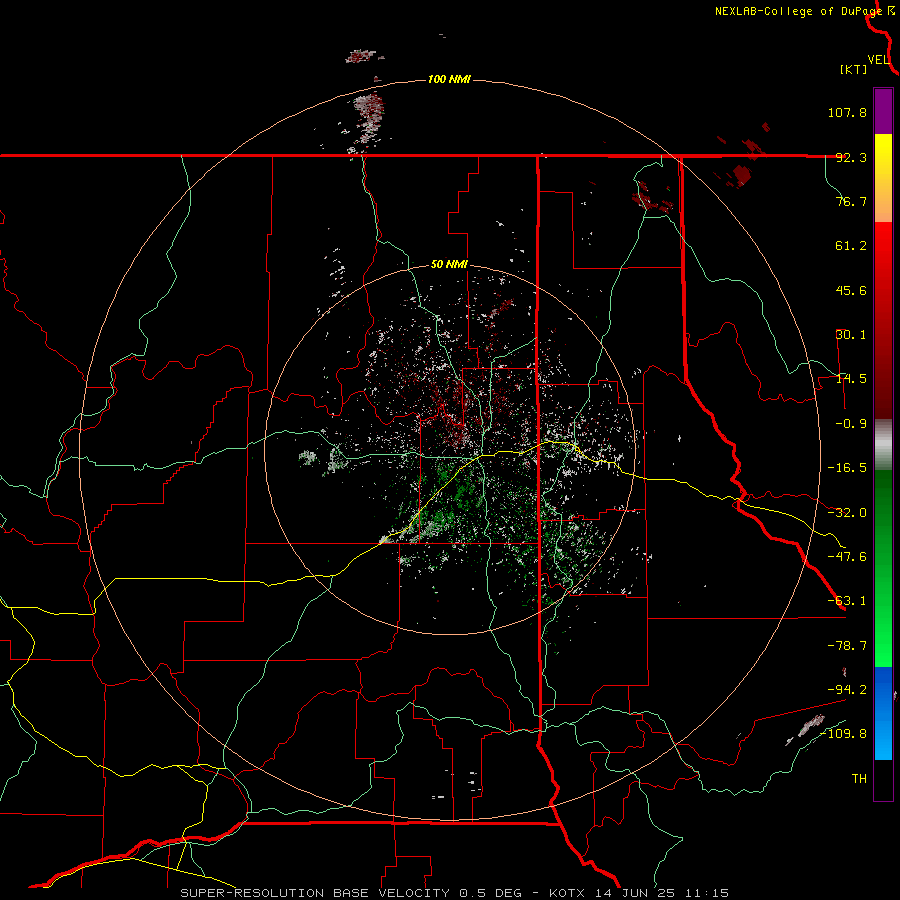The height and width of the screenshot is (900, 900).
Task: Click the purple segment of color bar
Action: point(883,111)
